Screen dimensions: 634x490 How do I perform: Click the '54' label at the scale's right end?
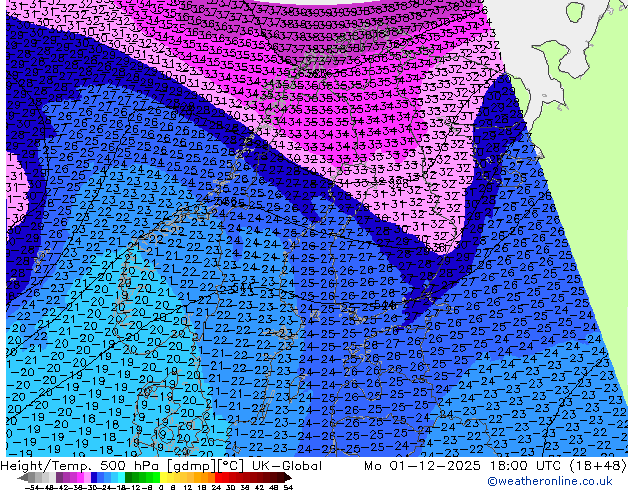tap(288, 487)
